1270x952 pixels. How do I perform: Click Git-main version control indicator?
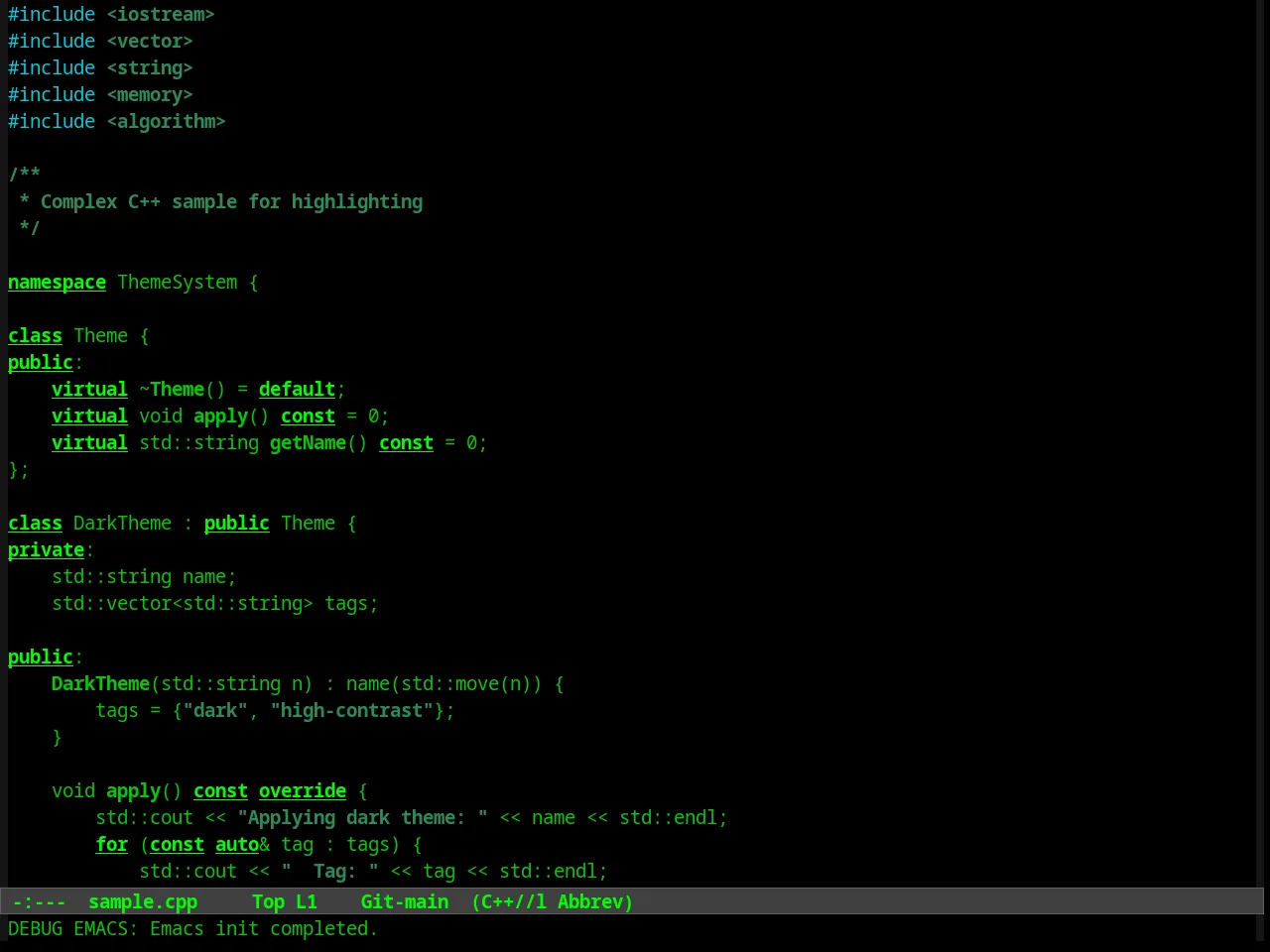coord(405,901)
